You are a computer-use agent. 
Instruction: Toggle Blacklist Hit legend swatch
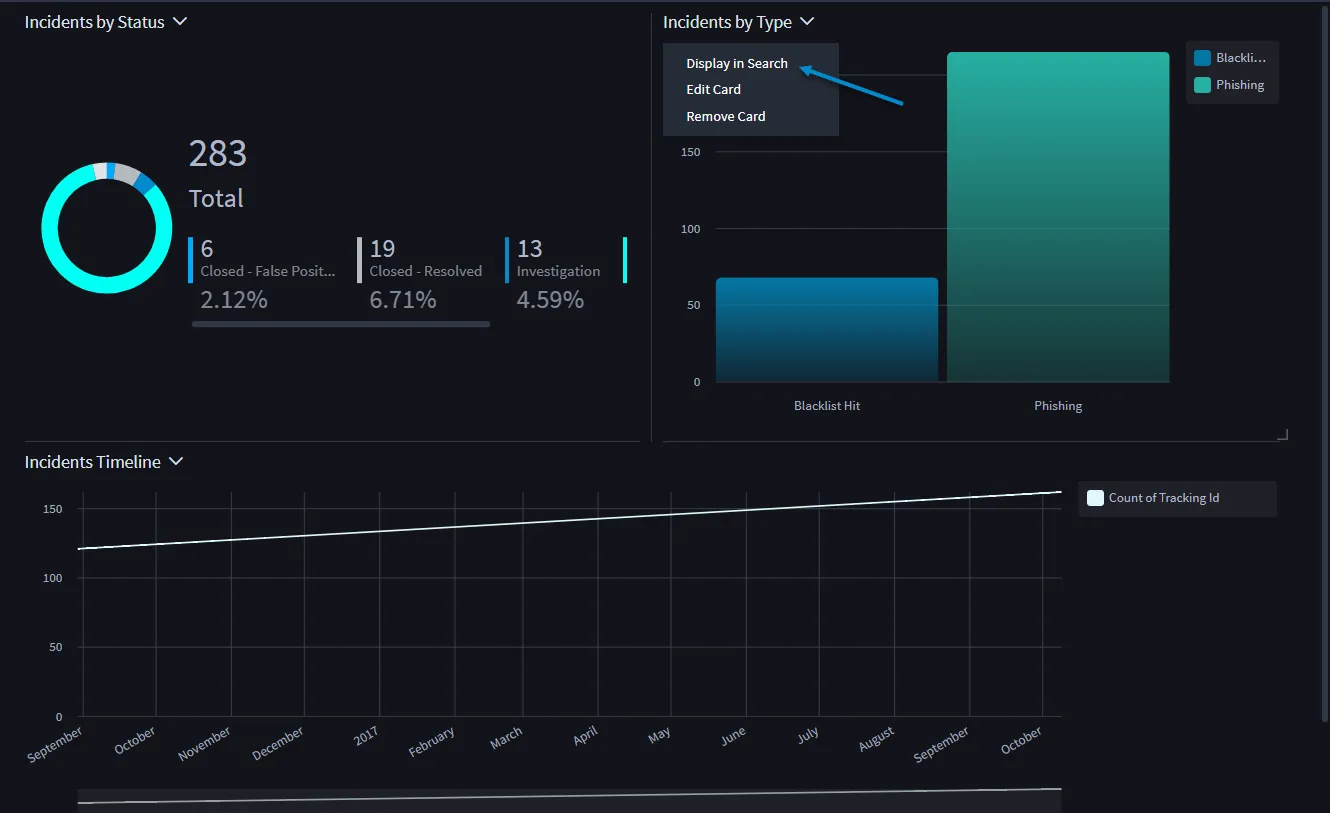[1202, 58]
